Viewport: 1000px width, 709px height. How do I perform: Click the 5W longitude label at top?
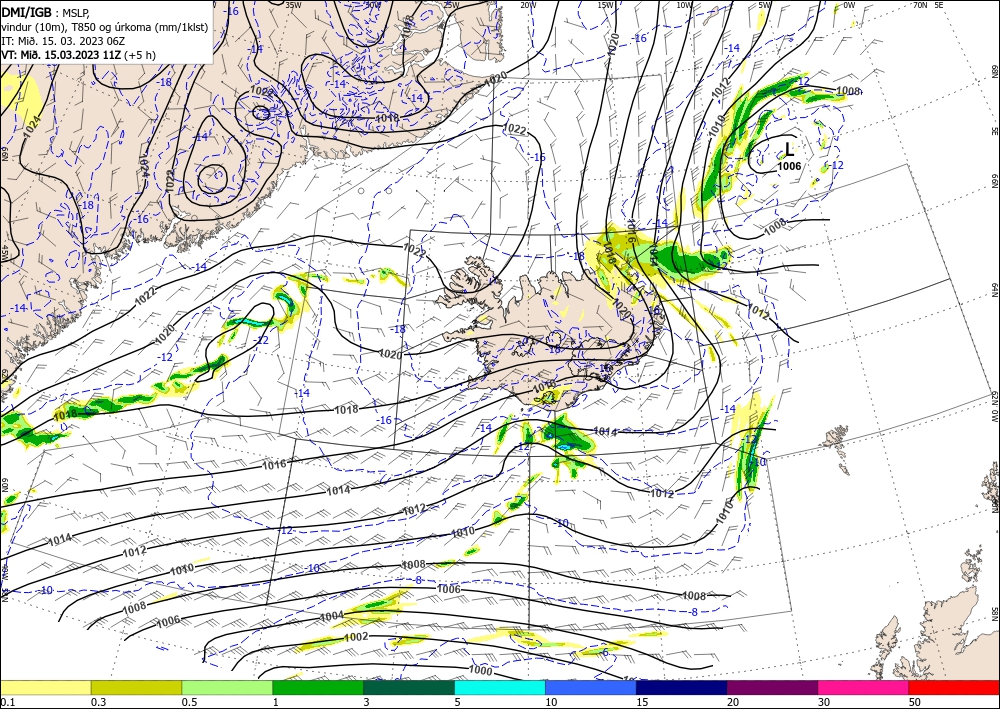[765, 5]
